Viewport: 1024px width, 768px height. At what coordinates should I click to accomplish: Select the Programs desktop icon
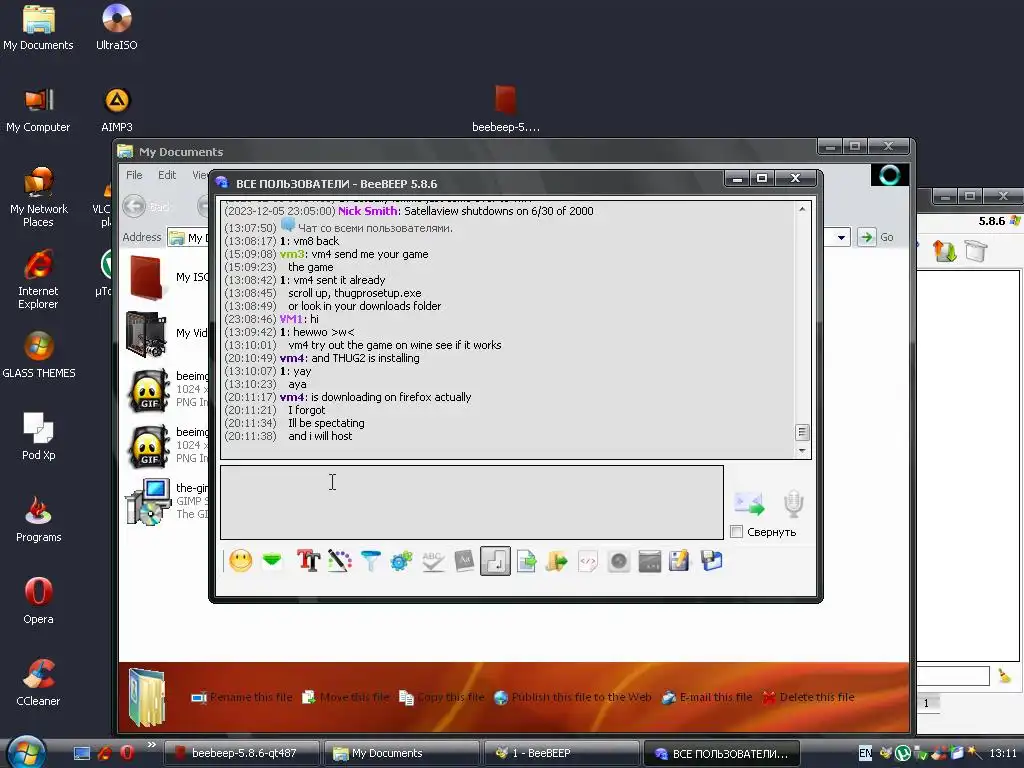point(39,519)
